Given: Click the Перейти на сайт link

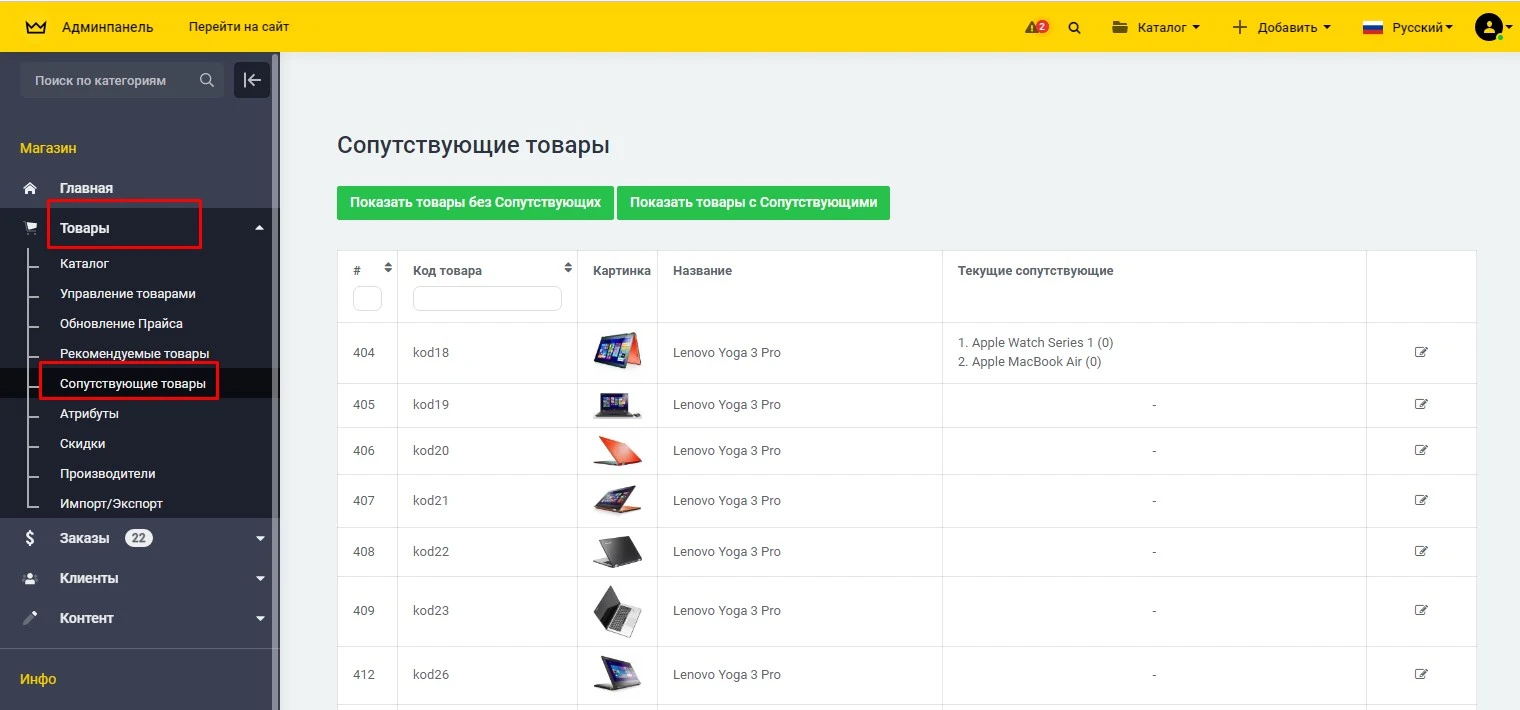Looking at the screenshot, I should pos(237,27).
